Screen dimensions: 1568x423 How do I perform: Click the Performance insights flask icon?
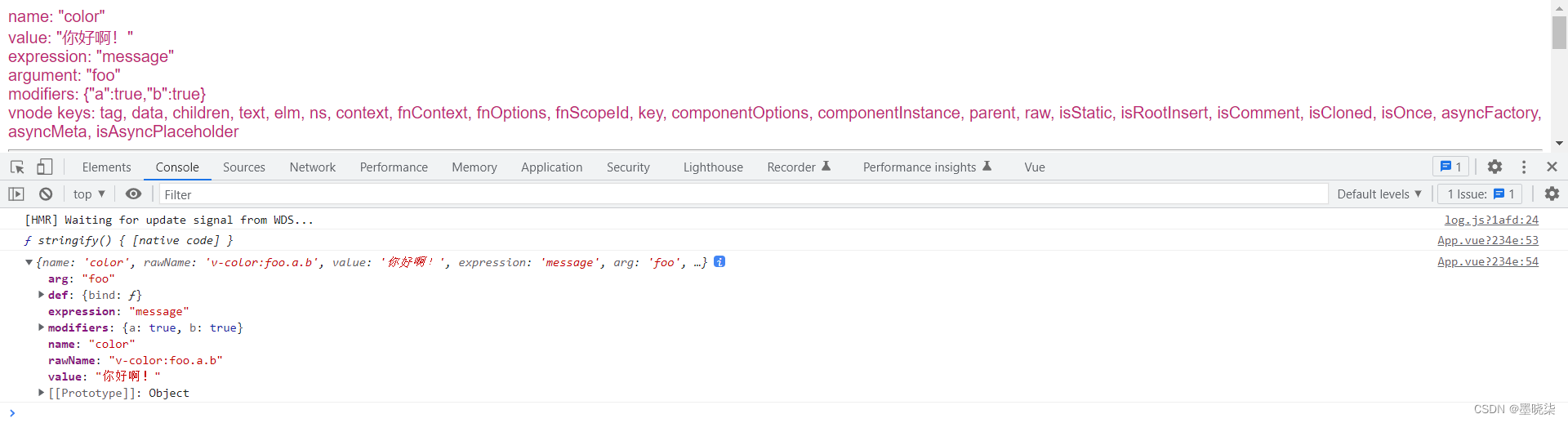click(x=987, y=166)
